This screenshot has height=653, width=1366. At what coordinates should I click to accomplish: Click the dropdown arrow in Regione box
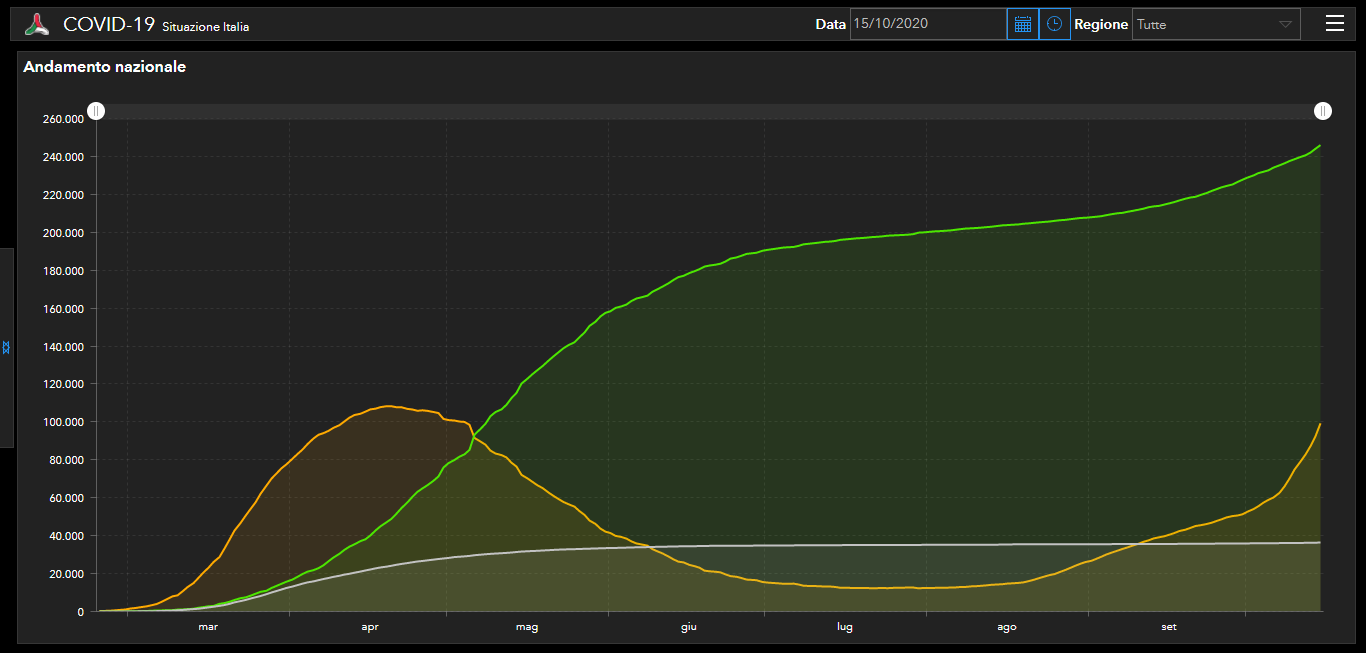point(1285,25)
